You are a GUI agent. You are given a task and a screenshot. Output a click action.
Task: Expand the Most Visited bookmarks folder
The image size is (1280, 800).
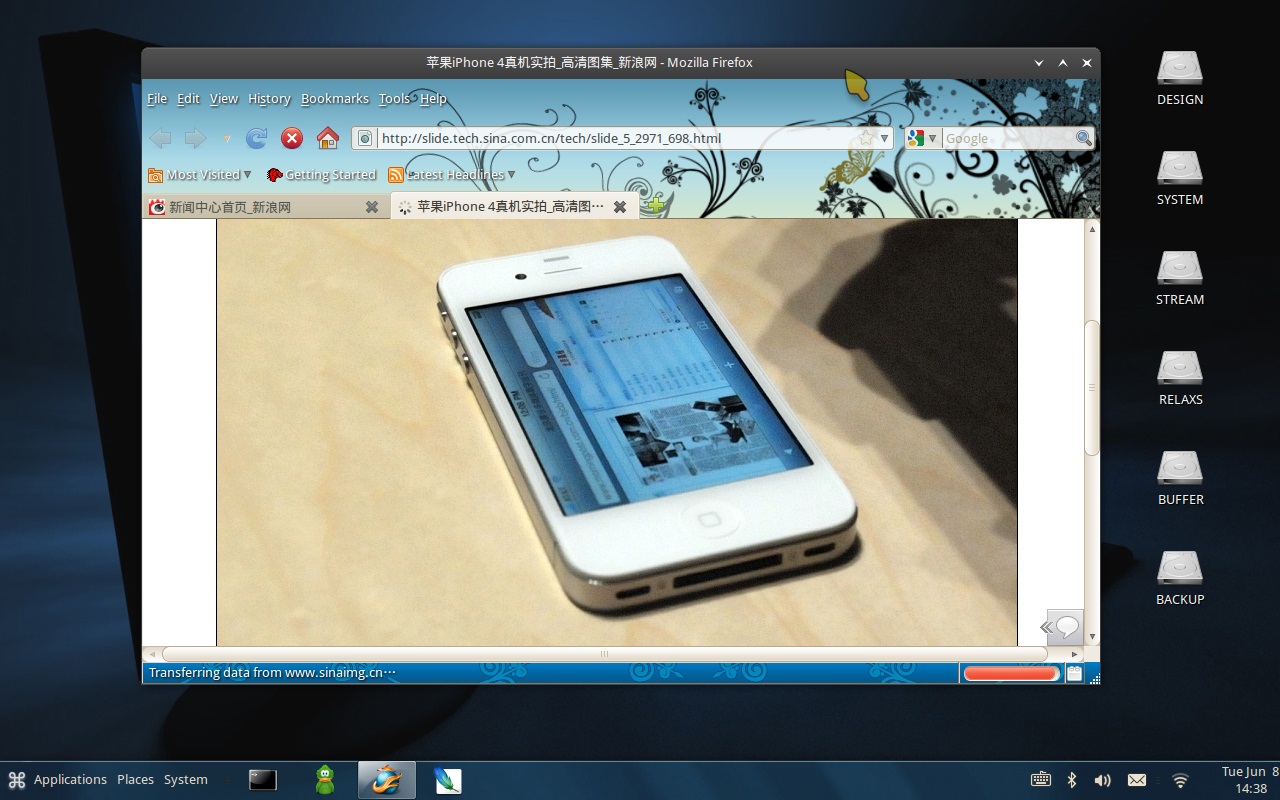pos(200,175)
